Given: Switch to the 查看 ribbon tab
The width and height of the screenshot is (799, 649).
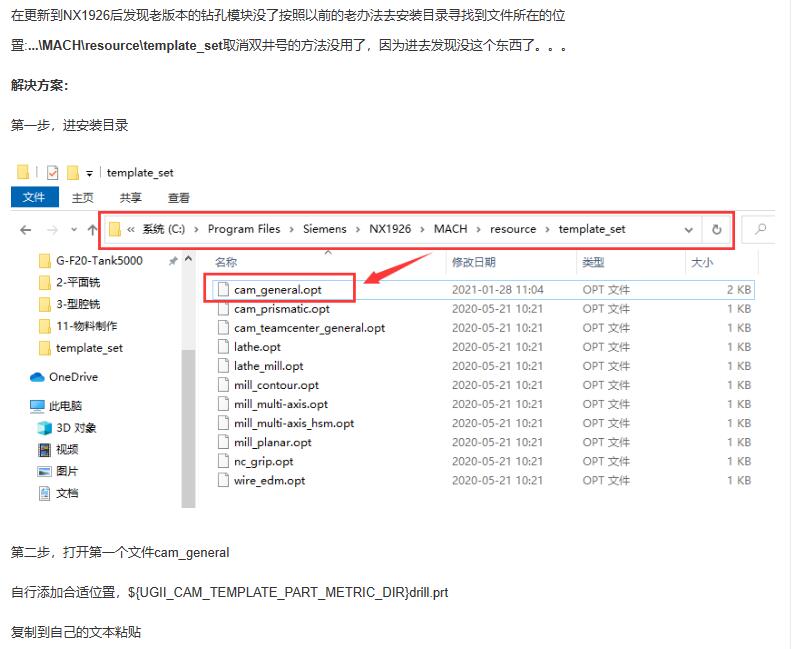Looking at the screenshot, I should click(179, 198).
